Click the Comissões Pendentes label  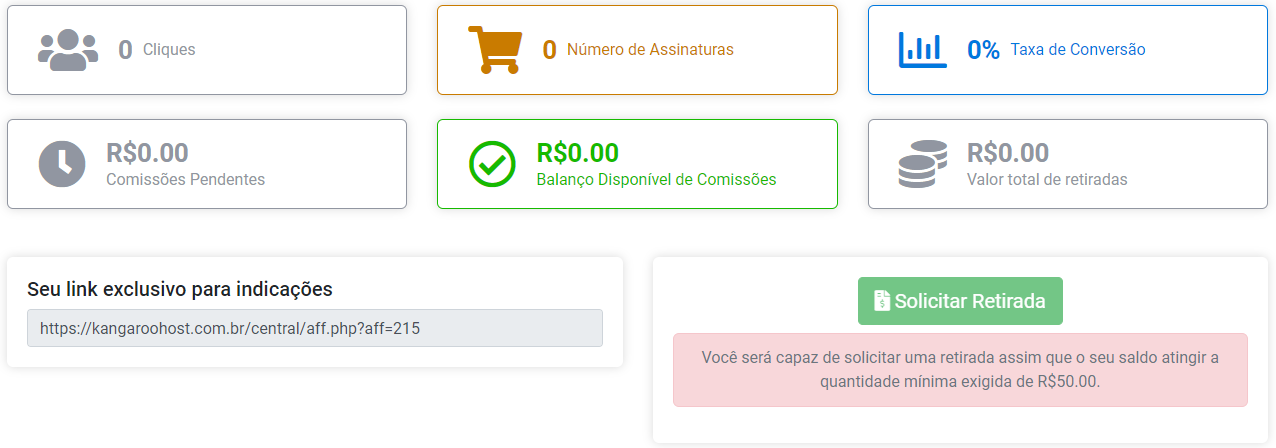[x=185, y=180]
